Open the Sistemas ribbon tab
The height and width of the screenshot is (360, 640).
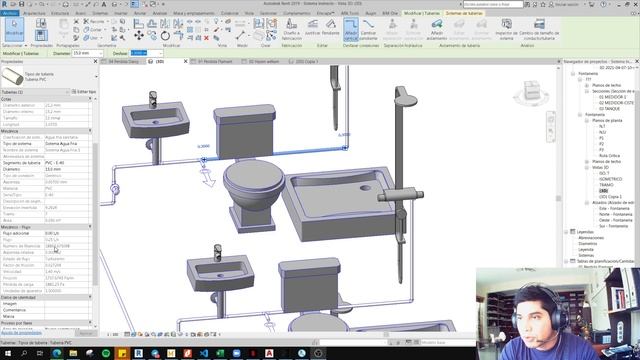point(100,13)
